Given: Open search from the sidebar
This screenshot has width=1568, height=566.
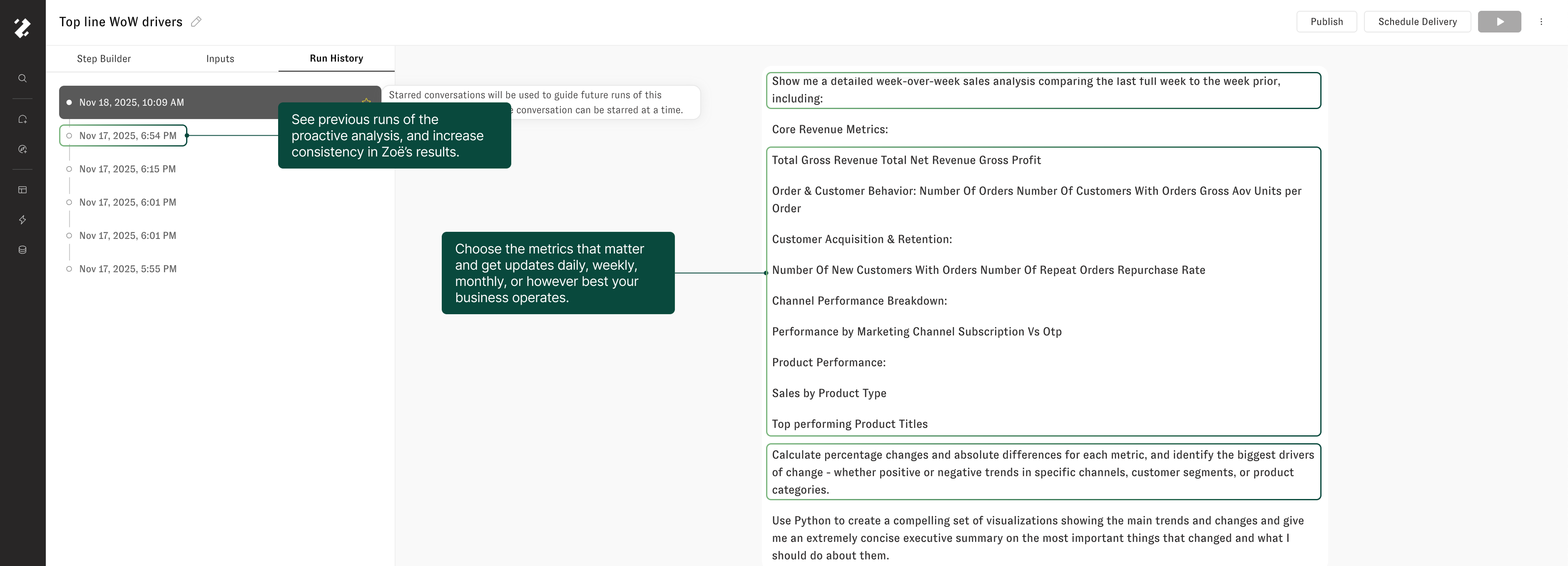Looking at the screenshot, I should [22, 79].
